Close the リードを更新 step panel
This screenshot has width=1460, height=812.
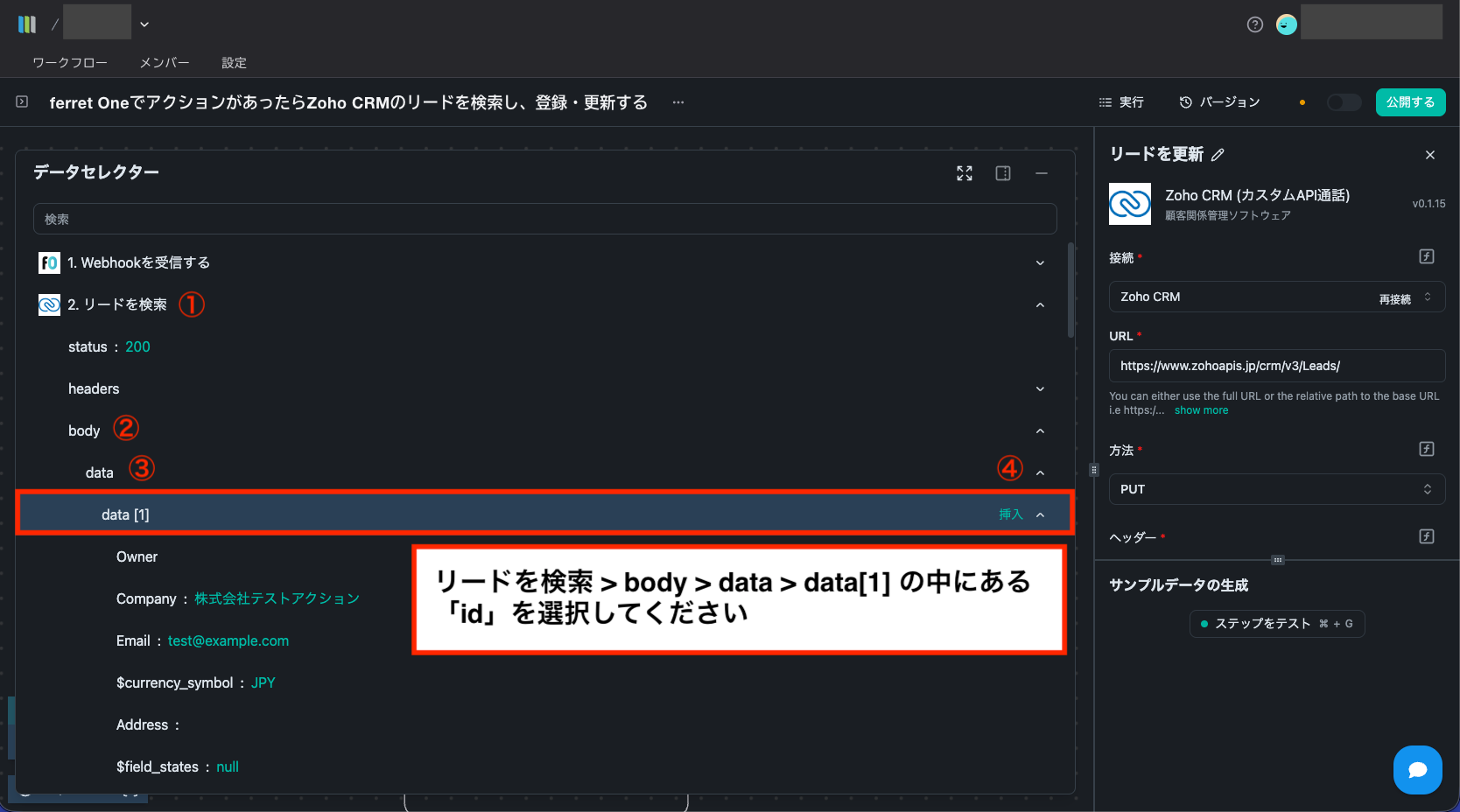pyautogui.click(x=1430, y=155)
